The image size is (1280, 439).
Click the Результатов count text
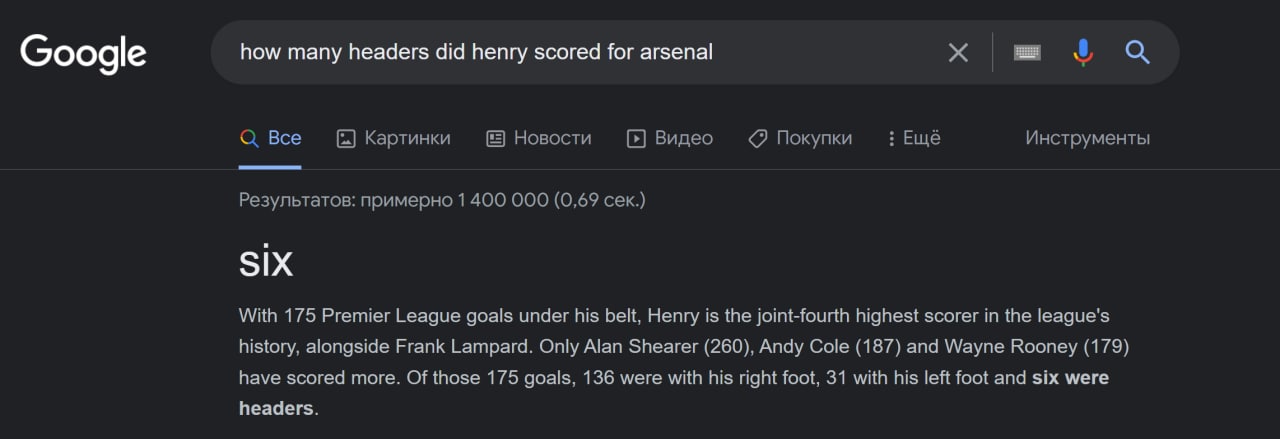(442, 200)
